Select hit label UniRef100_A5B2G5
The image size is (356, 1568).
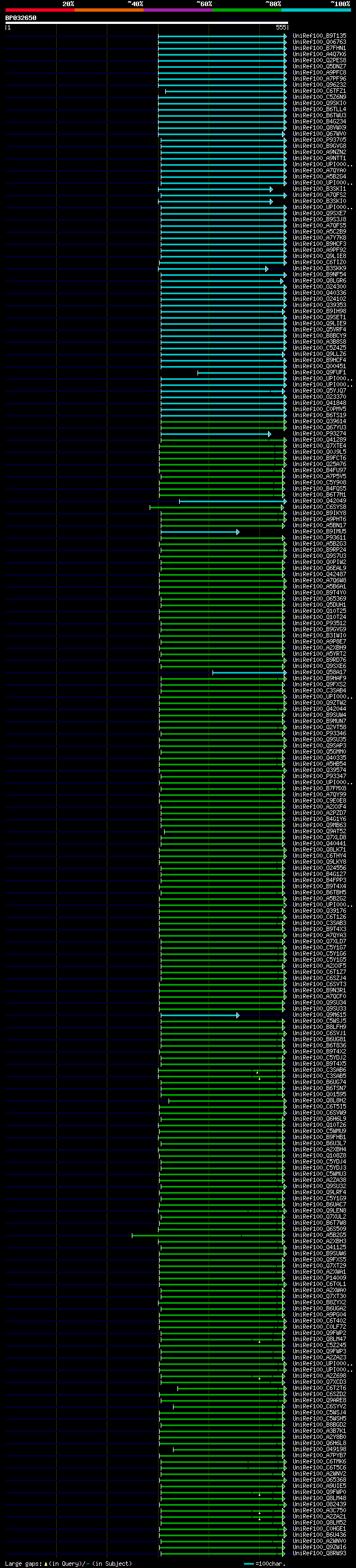point(319,1235)
